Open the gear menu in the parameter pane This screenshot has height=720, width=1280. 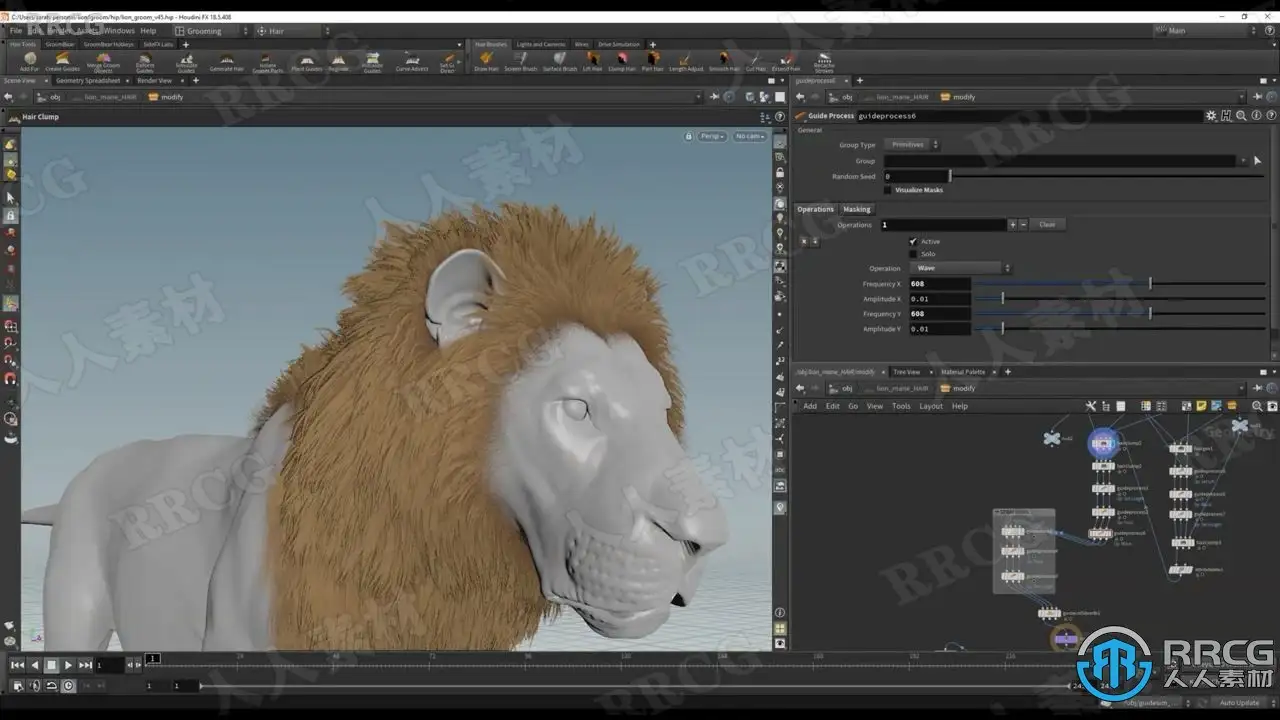tap(1211, 116)
